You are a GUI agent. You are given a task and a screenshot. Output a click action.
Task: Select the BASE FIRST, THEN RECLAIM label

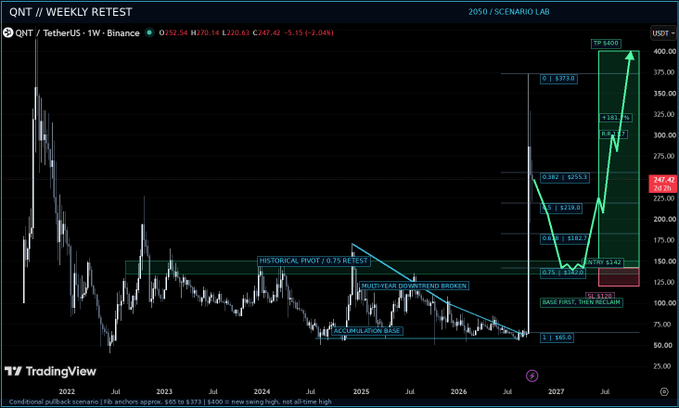pos(582,302)
